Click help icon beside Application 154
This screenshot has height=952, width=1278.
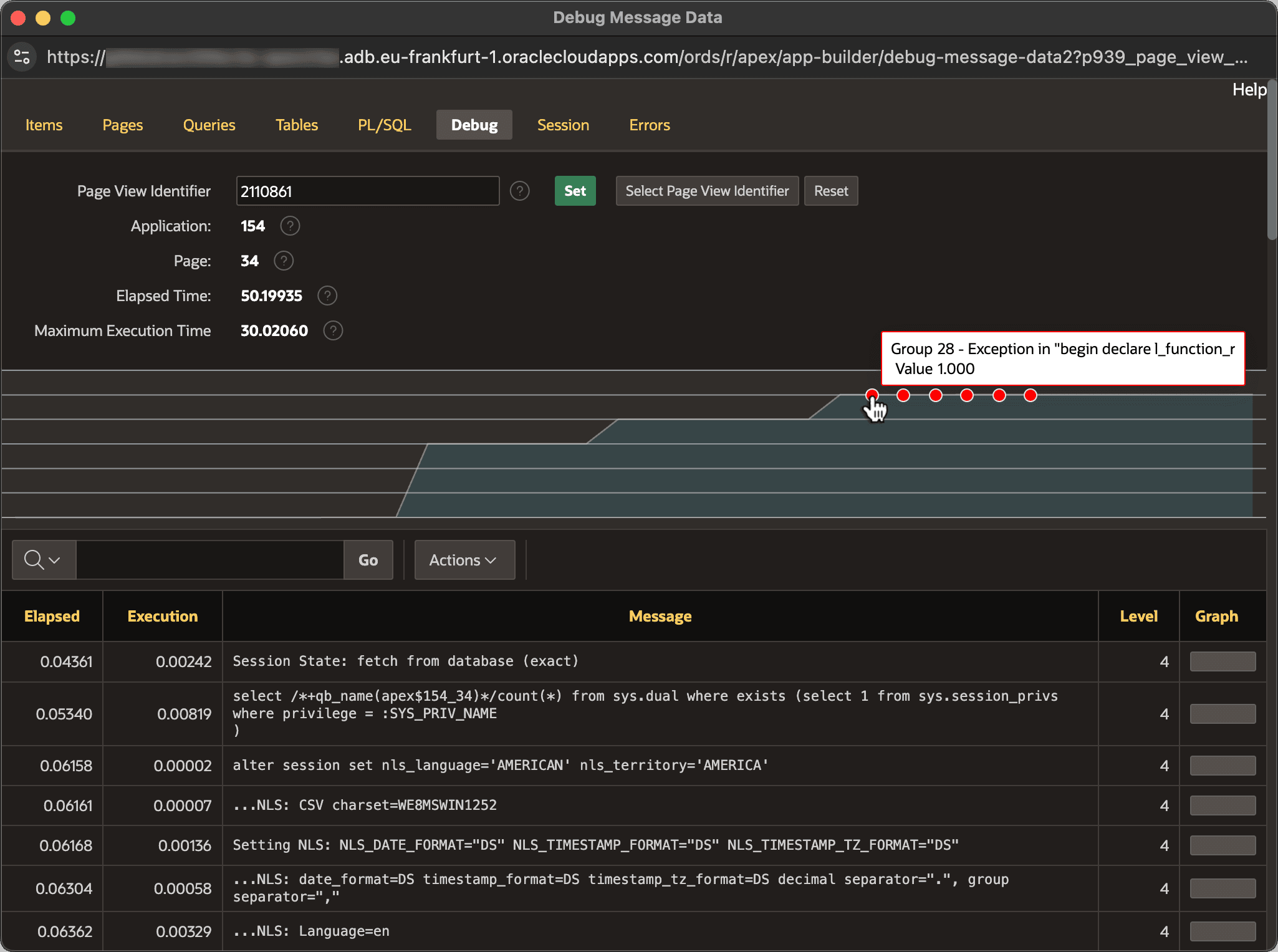click(290, 226)
